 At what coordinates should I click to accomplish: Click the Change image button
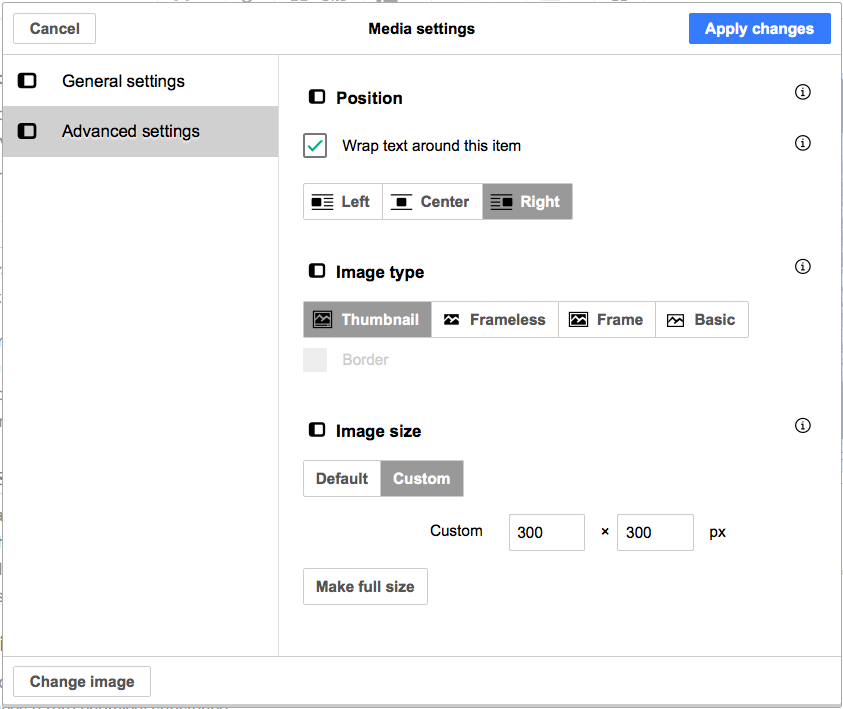[x=82, y=682]
